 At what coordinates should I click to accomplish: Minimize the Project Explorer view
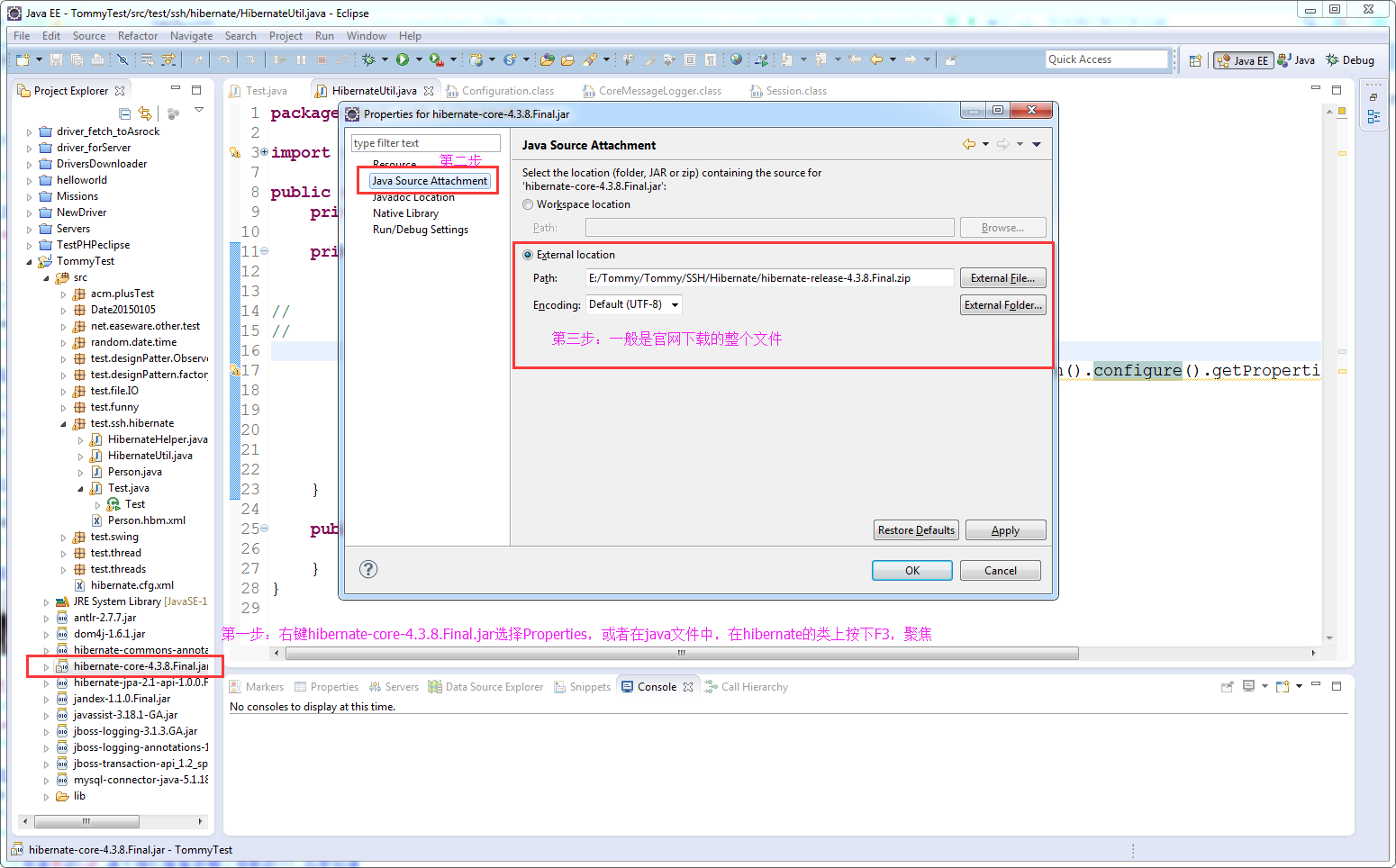(x=176, y=89)
